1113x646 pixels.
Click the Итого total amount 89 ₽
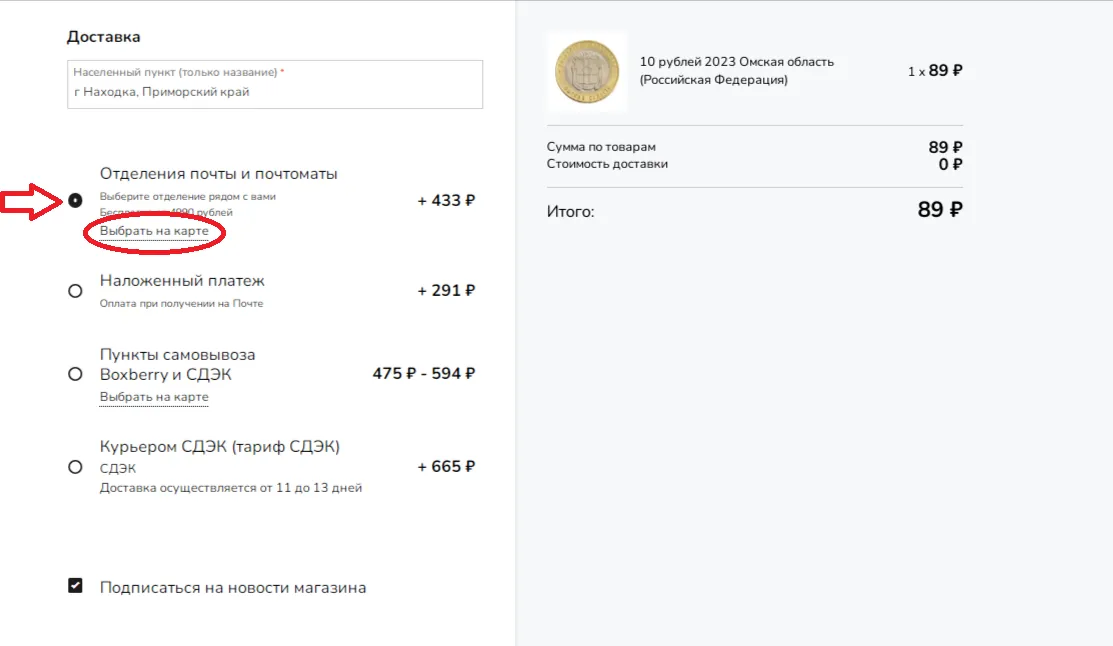pos(940,210)
